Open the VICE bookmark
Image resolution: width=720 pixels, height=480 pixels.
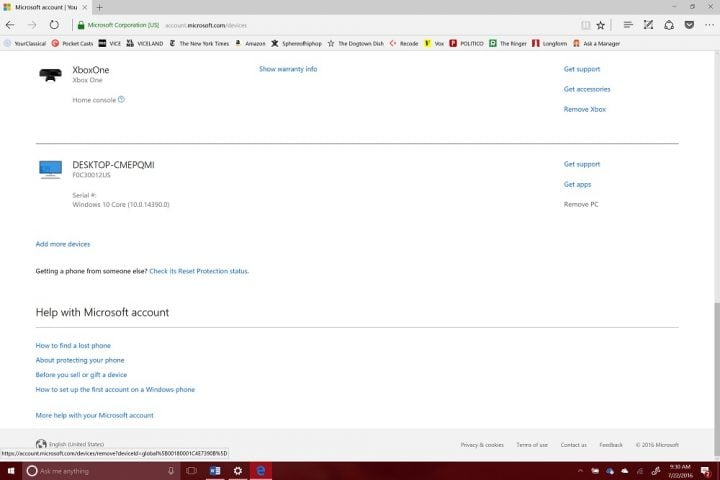point(110,44)
